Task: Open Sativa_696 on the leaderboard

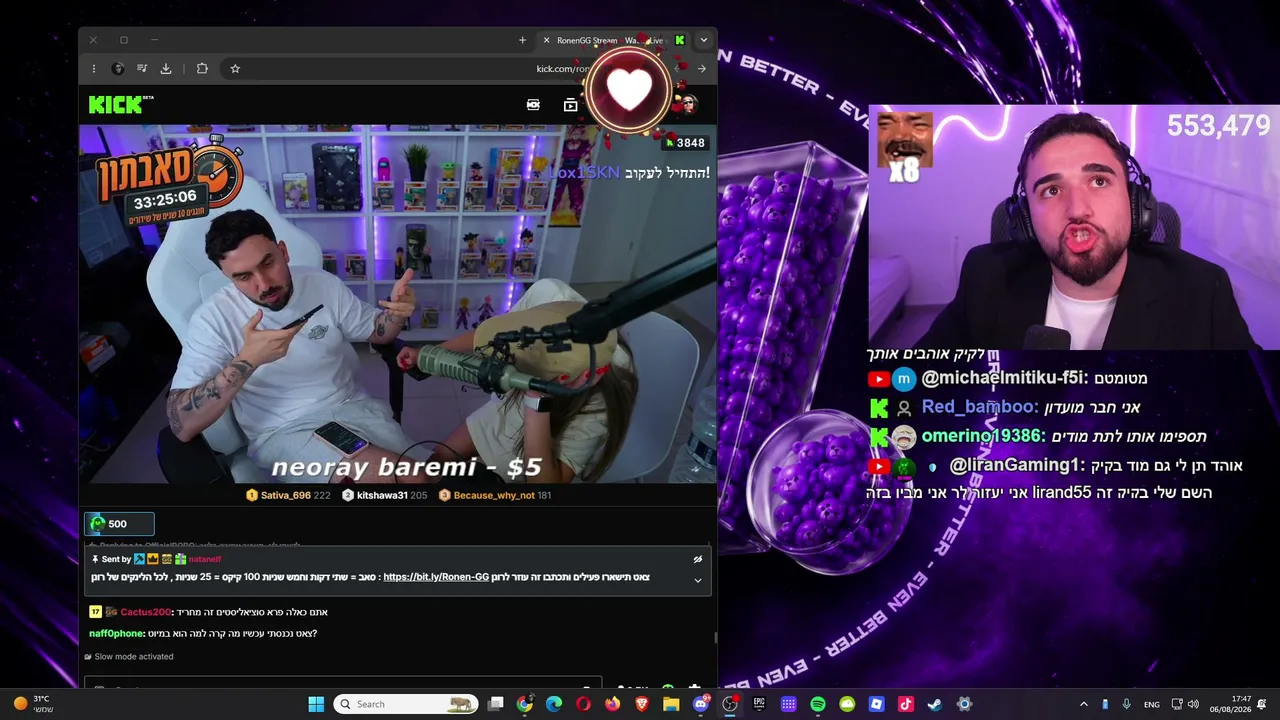Action: (288, 495)
